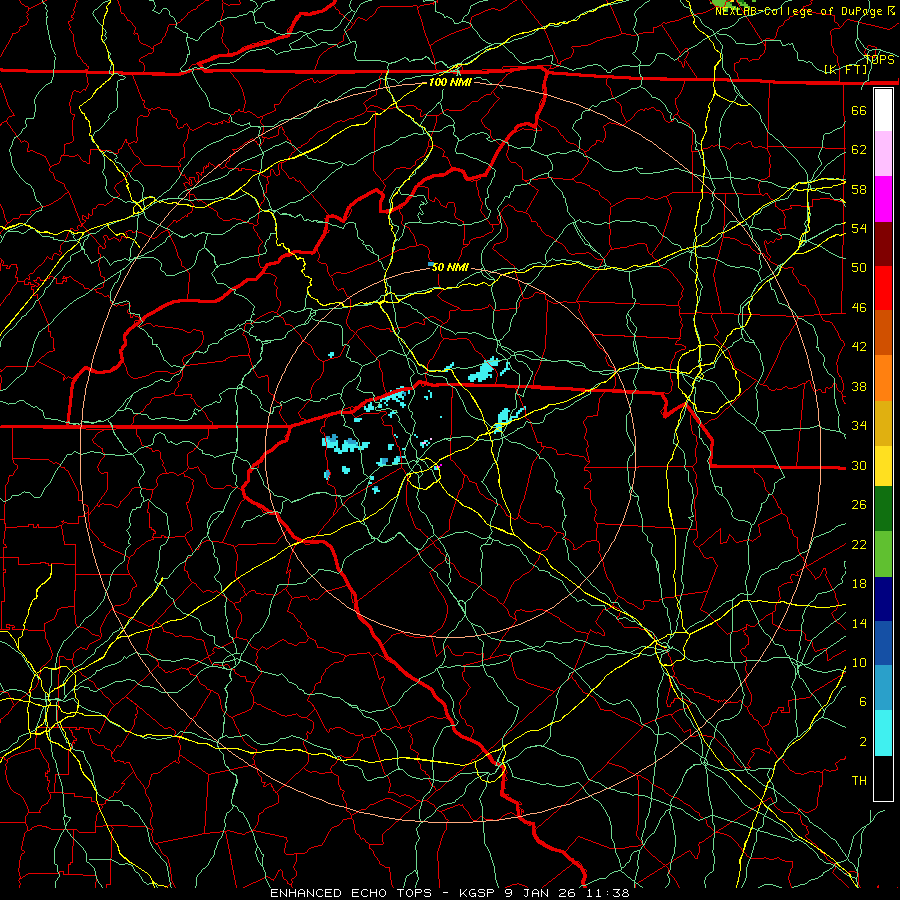Click the gold 38 color band

click(884, 422)
